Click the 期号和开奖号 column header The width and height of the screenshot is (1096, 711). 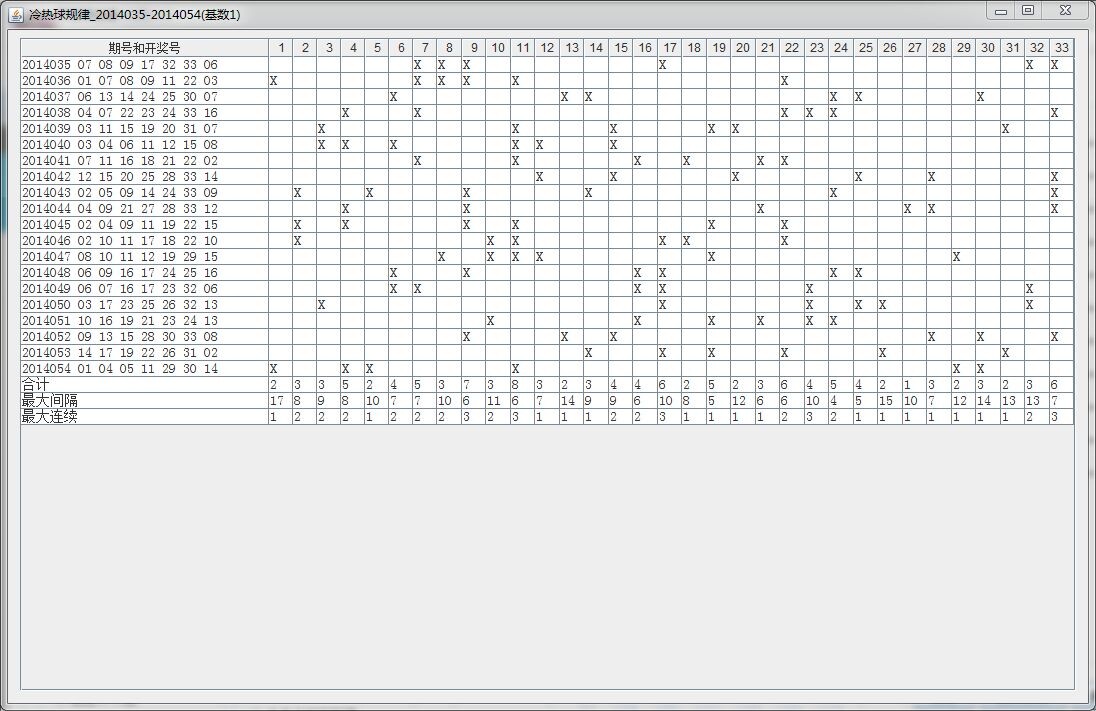pos(145,48)
